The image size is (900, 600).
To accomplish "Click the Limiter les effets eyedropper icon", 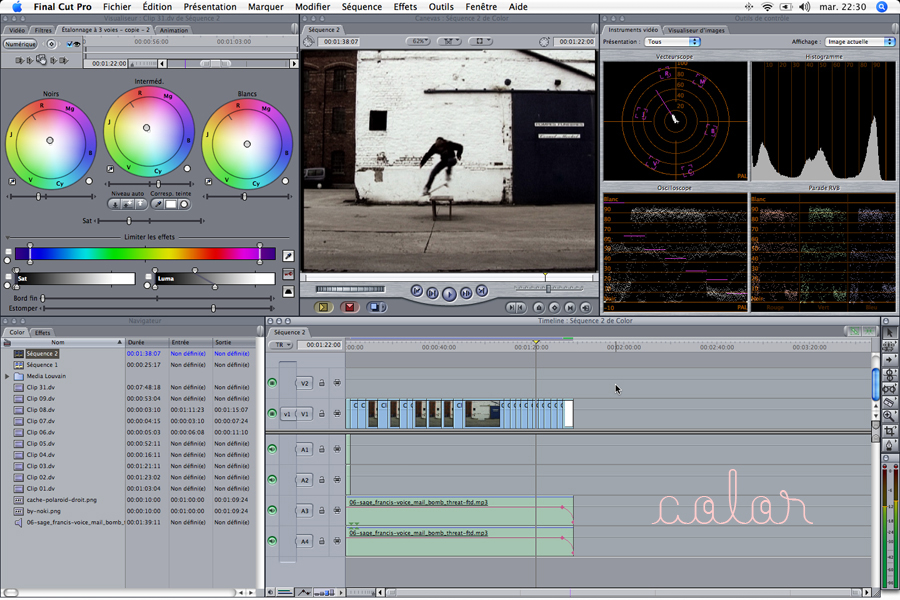I will pos(288,256).
